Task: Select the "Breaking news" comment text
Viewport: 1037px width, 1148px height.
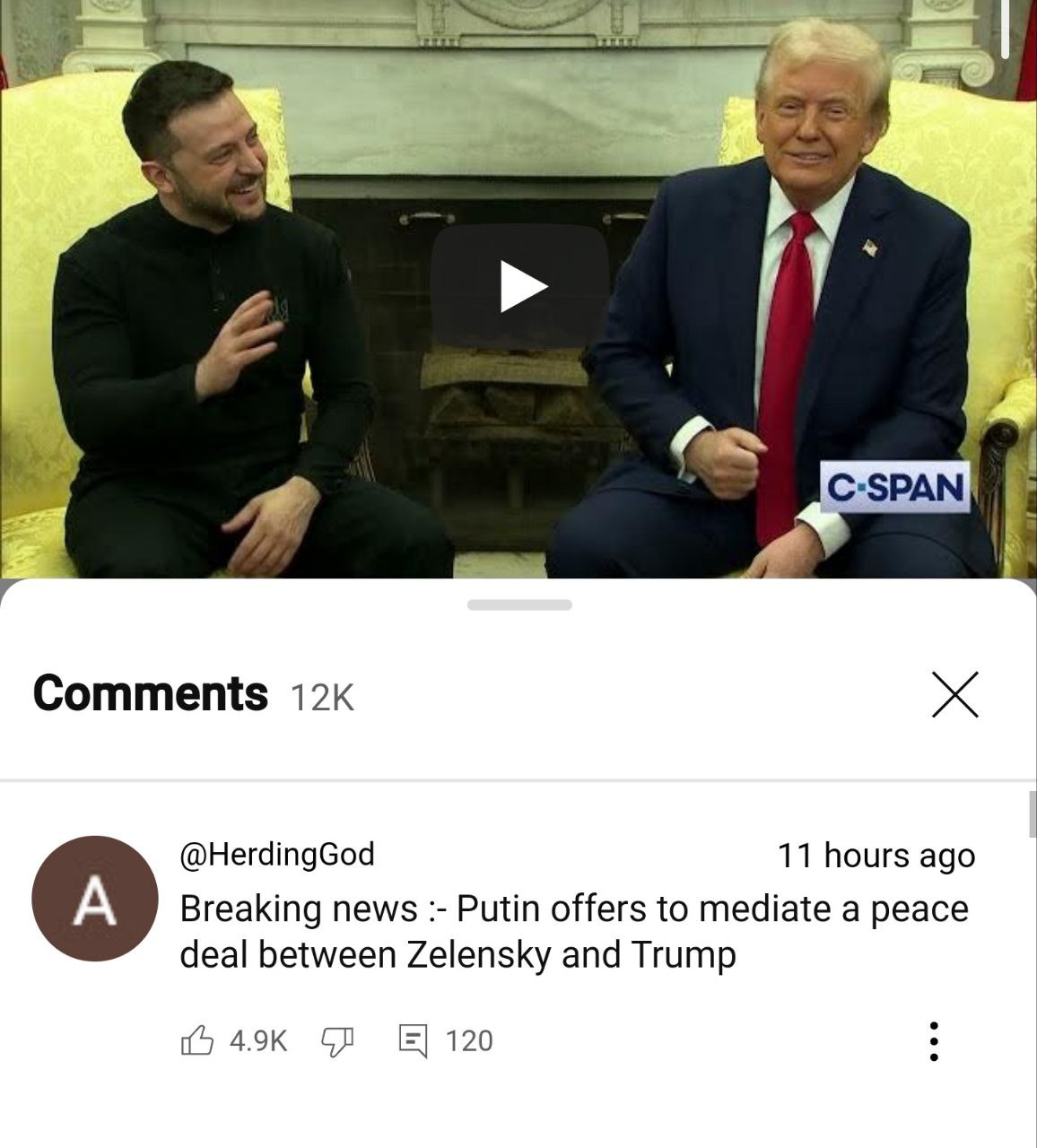Action: [574, 932]
